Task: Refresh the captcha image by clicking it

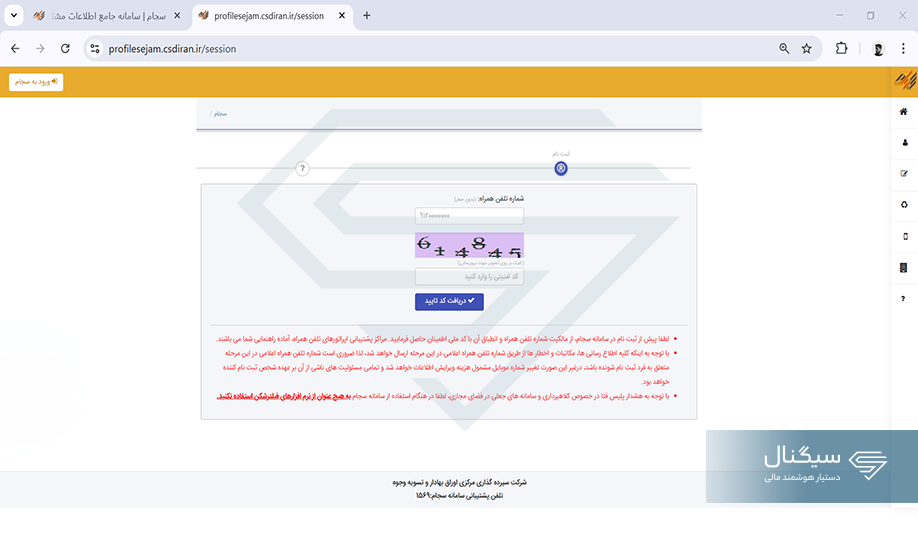Action: 469,246
